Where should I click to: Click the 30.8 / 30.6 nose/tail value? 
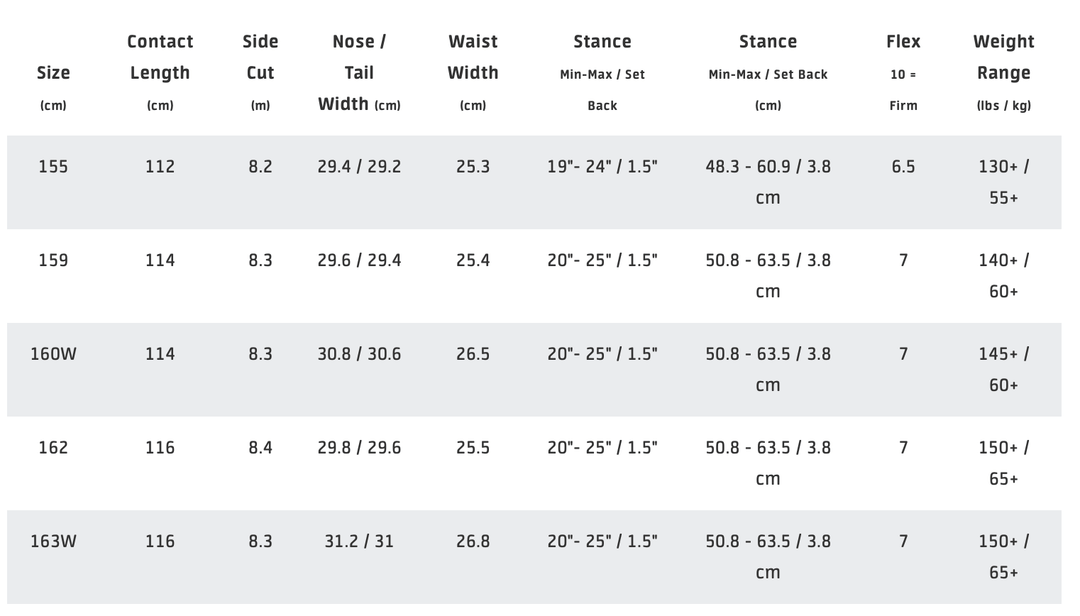coord(359,354)
